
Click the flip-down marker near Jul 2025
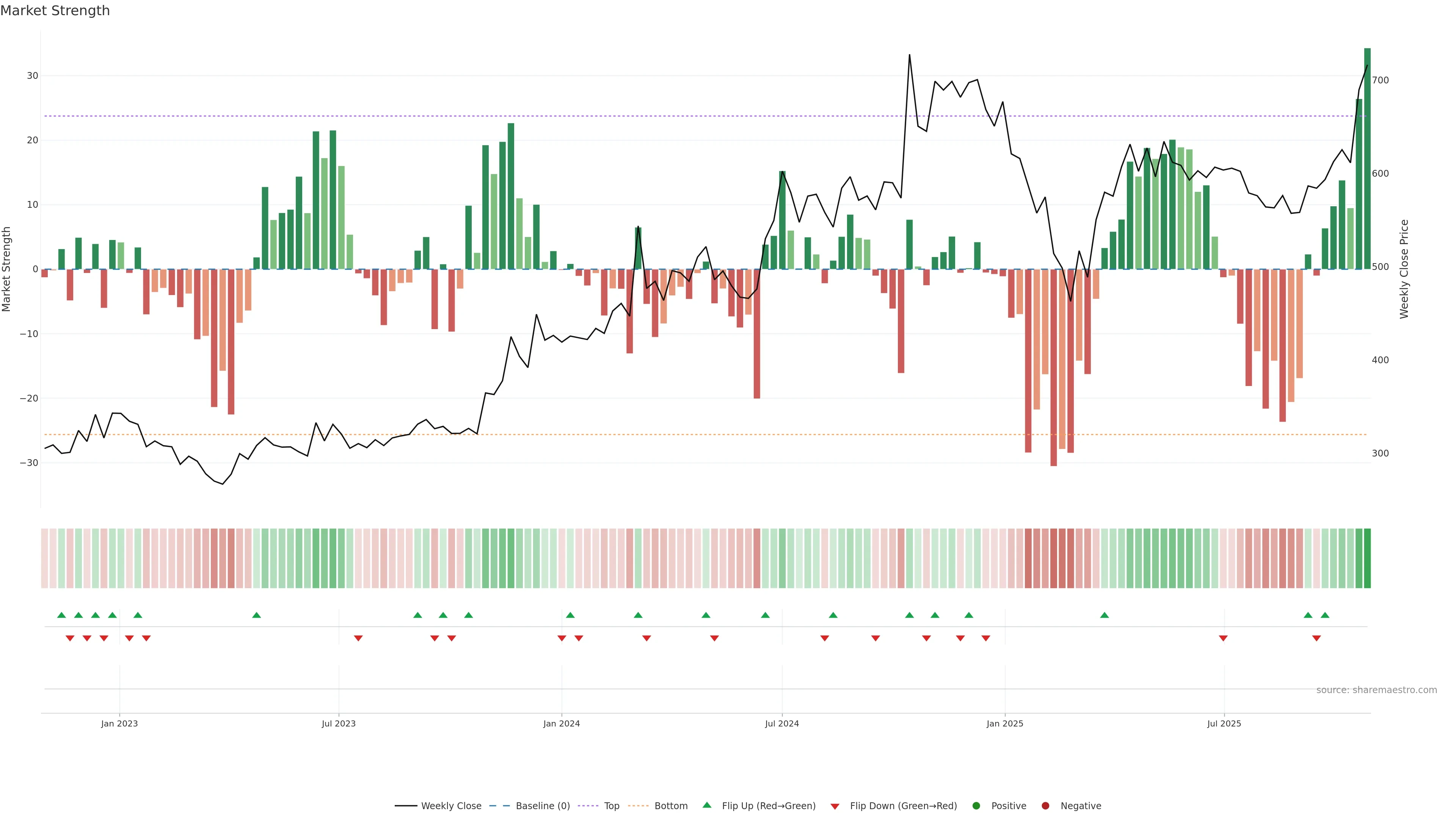[x=1223, y=638]
